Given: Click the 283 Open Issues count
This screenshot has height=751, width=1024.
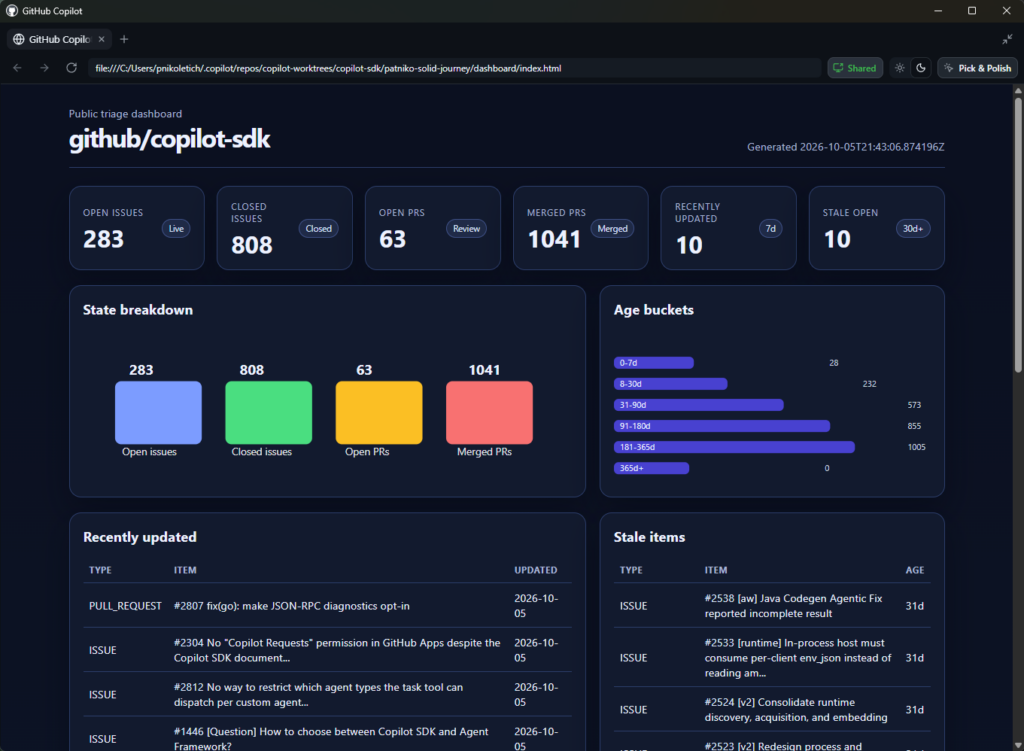Looking at the screenshot, I should tap(103, 239).
